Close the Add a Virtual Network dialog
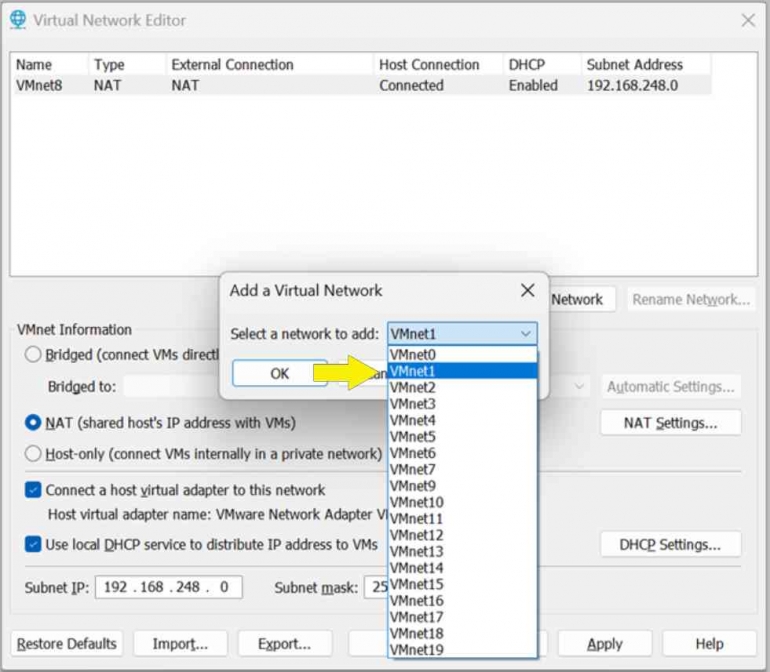The image size is (770, 672). pyautogui.click(x=527, y=291)
